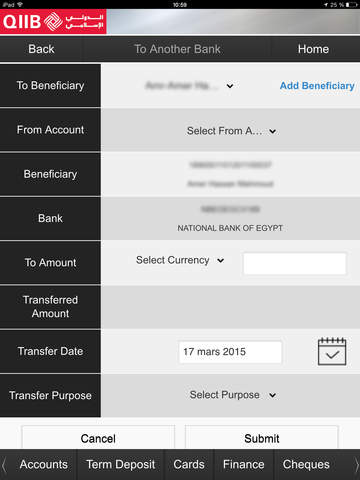Expand the Select Purpose dropdown
Viewport: 360px width, 480px height.
coord(233,395)
